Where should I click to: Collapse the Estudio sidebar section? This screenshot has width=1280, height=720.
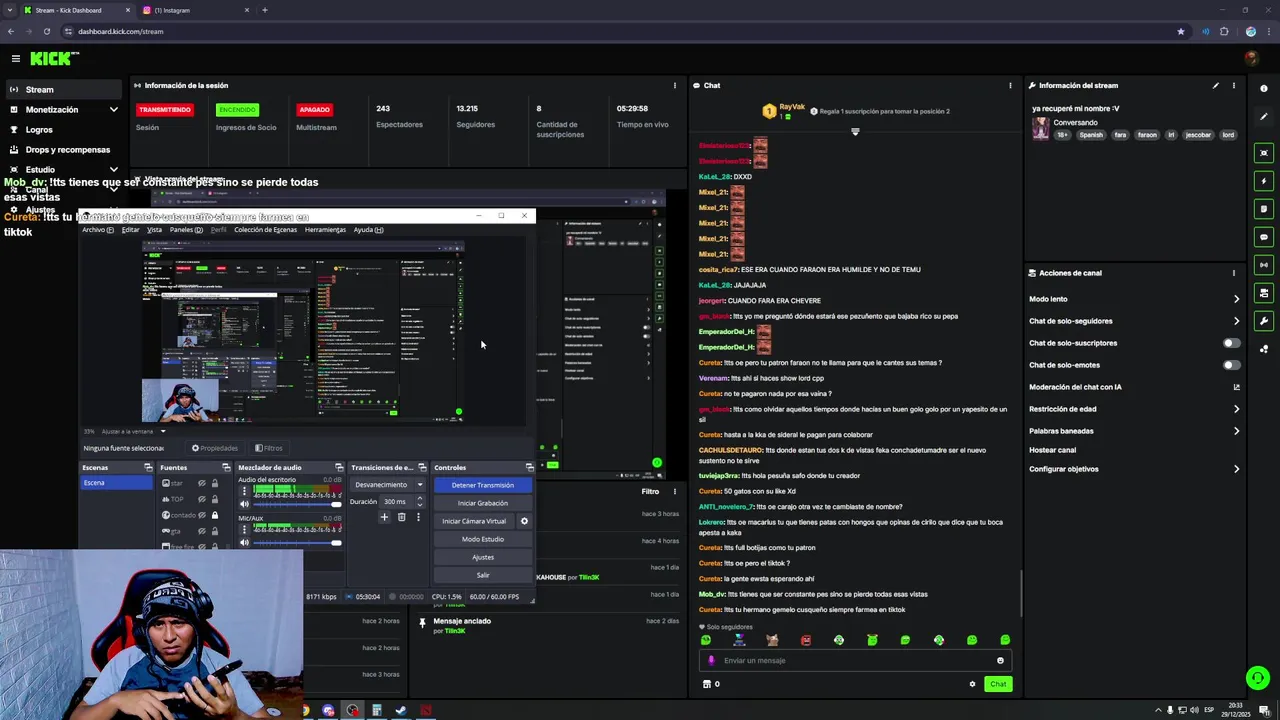[x=113, y=169]
